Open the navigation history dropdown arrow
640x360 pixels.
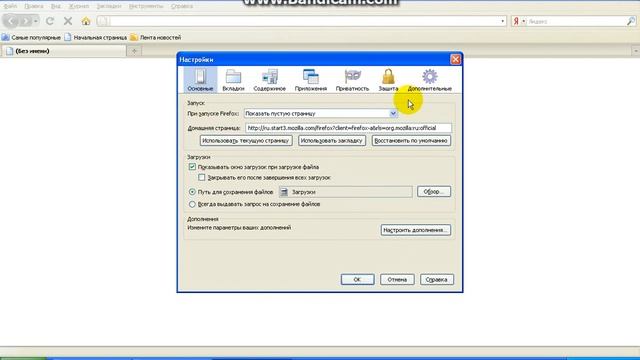pyautogui.click(x=36, y=21)
